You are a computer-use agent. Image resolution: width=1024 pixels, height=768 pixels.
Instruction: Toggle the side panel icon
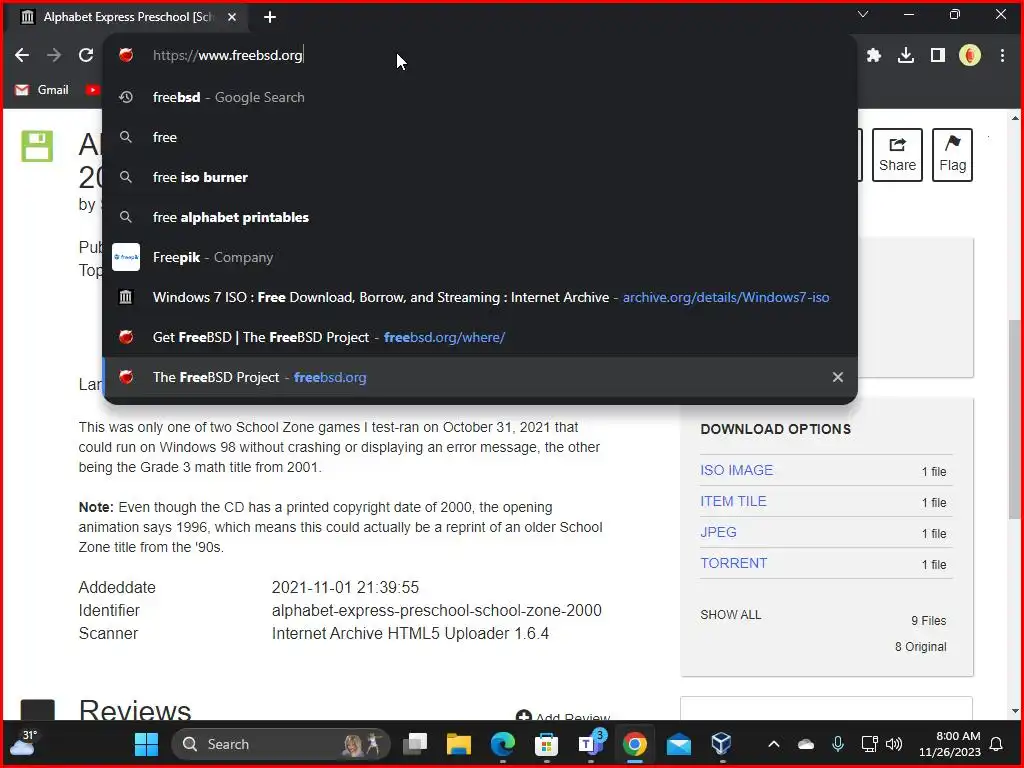[938, 56]
